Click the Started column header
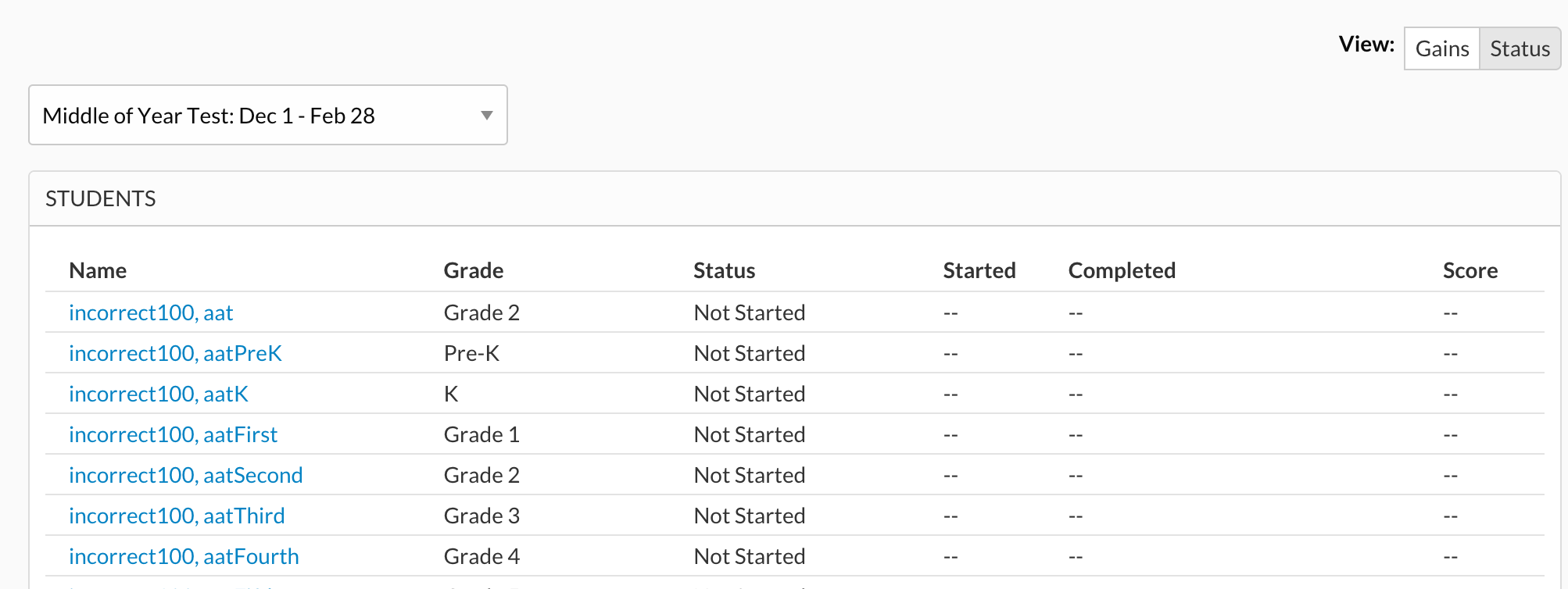This screenshot has height=589, width=1568. coord(979,270)
